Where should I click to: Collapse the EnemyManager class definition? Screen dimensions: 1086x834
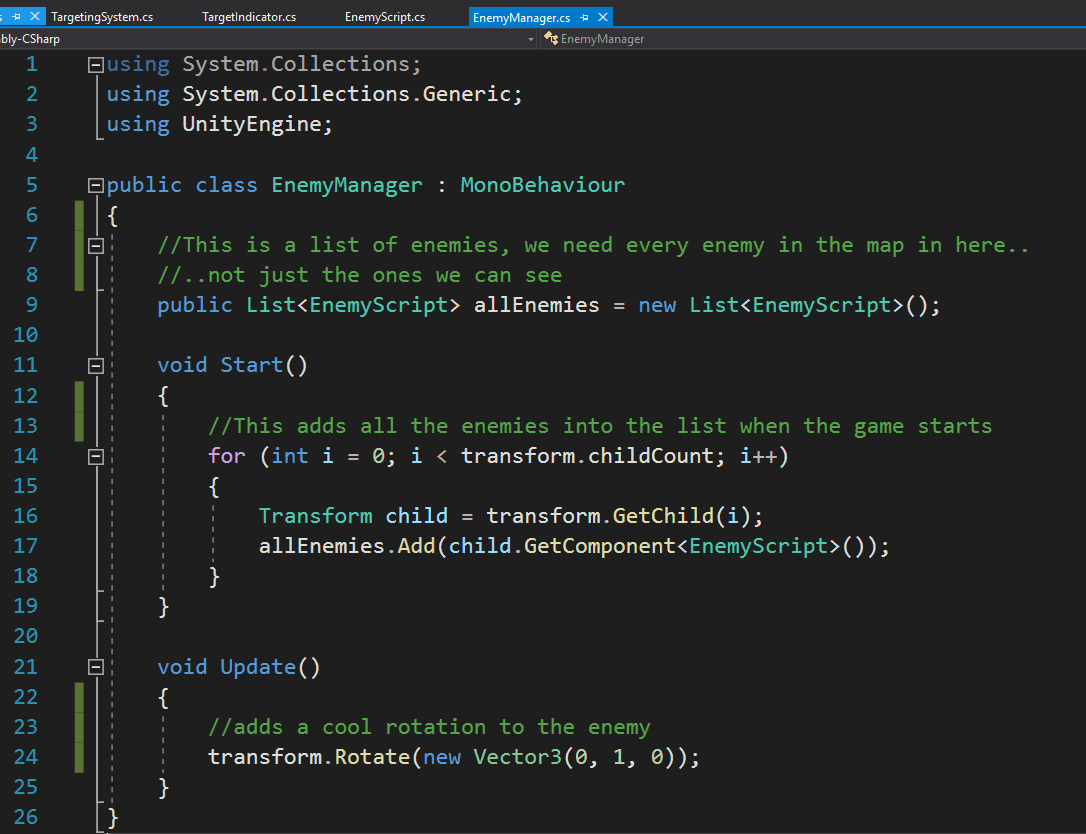tap(96, 185)
